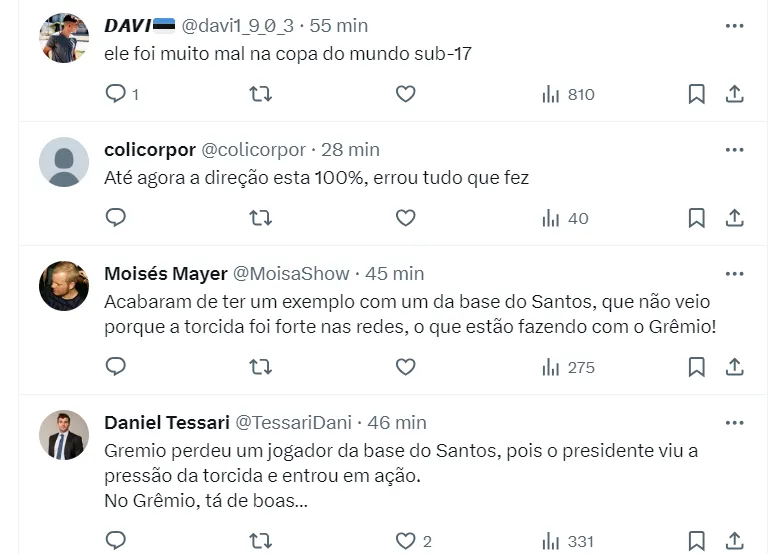Click DAVI's profile avatar
771x554 pixels.
pos(64,39)
